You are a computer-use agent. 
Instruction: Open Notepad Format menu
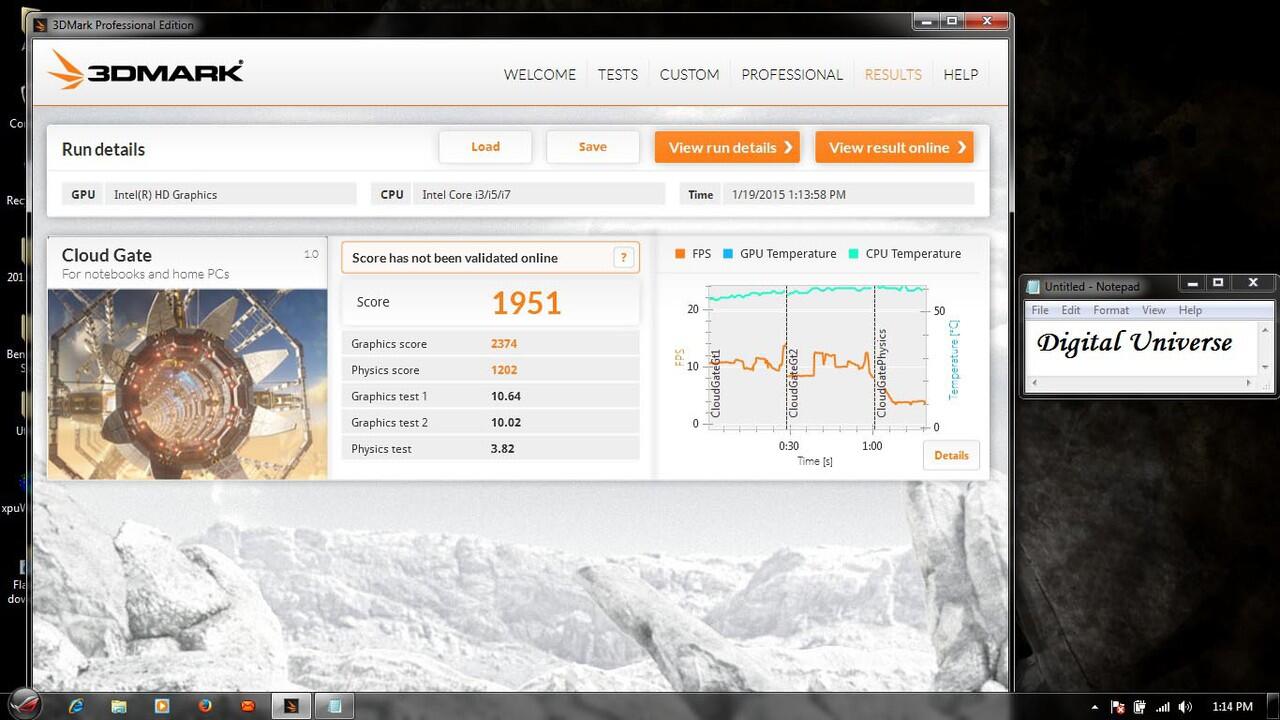coord(1111,310)
